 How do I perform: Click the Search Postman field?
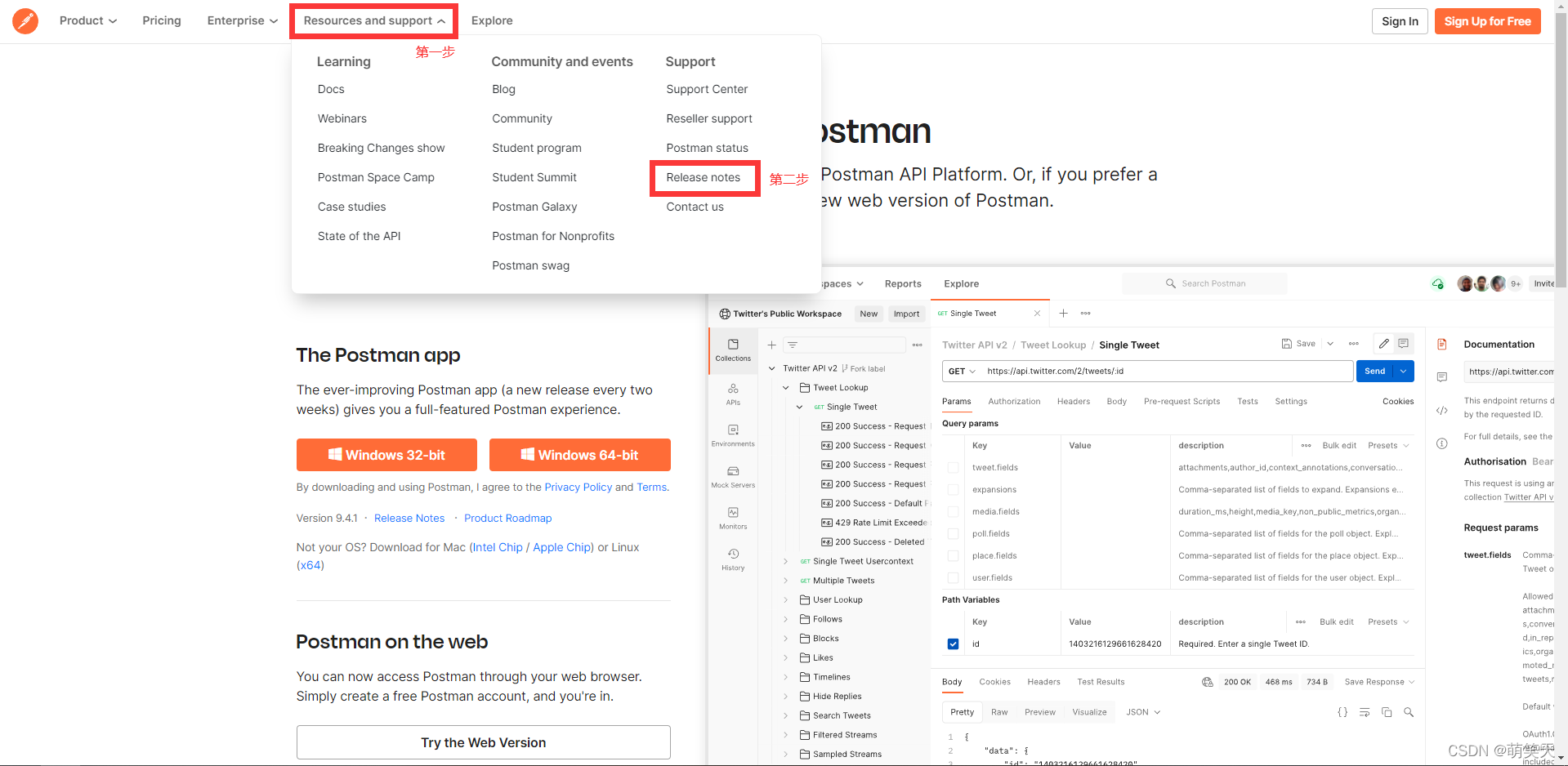(1204, 284)
